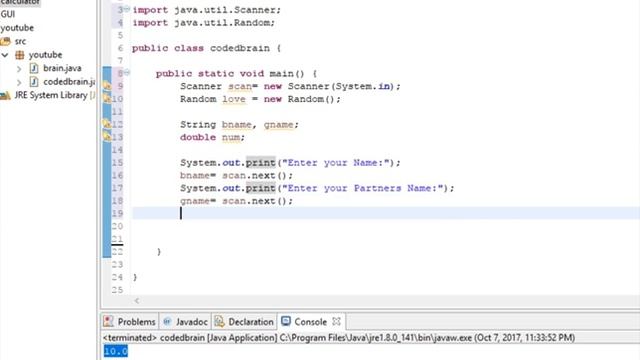Click the 'Enter your Partners Name:' string
This screenshot has height=360, width=640.
(x=362, y=188)
